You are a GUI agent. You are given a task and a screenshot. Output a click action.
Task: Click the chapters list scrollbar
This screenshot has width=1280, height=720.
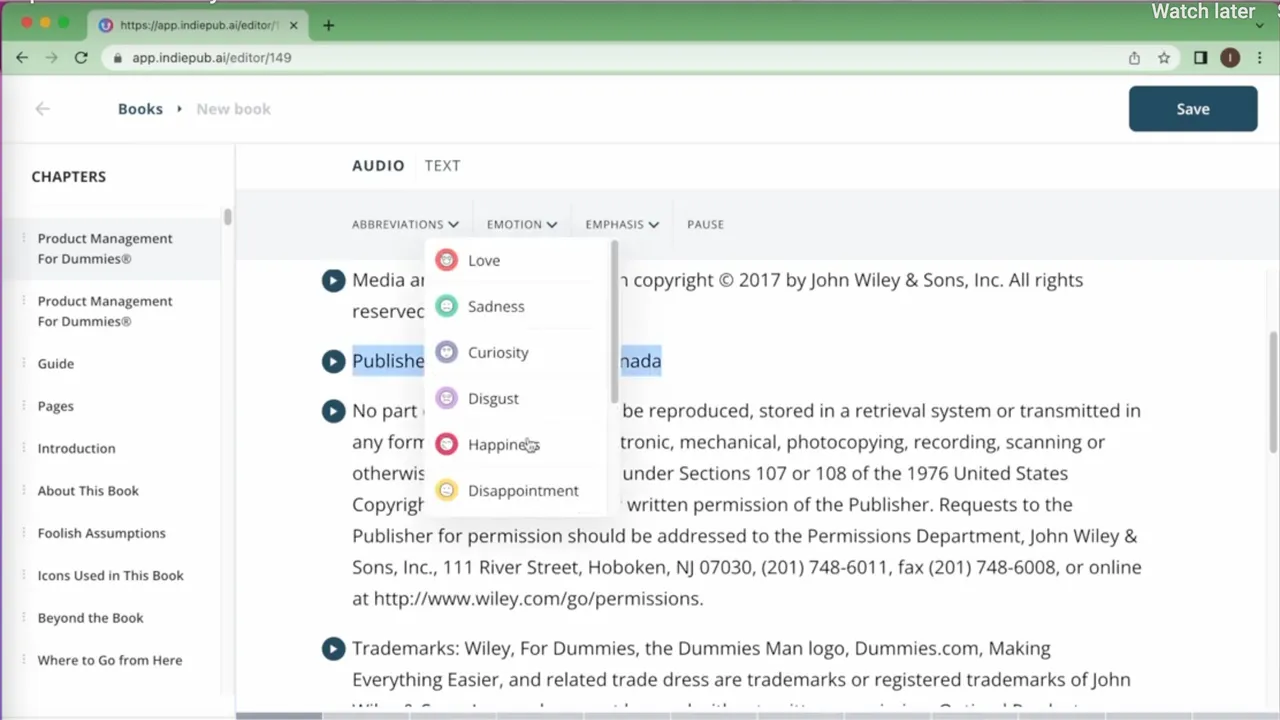pyautogui.click(x=228, y=217)
